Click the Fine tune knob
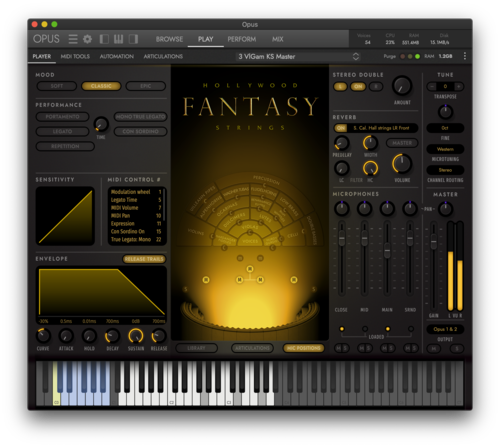Screen dimensions: 500x447 [x=445, y=112]
